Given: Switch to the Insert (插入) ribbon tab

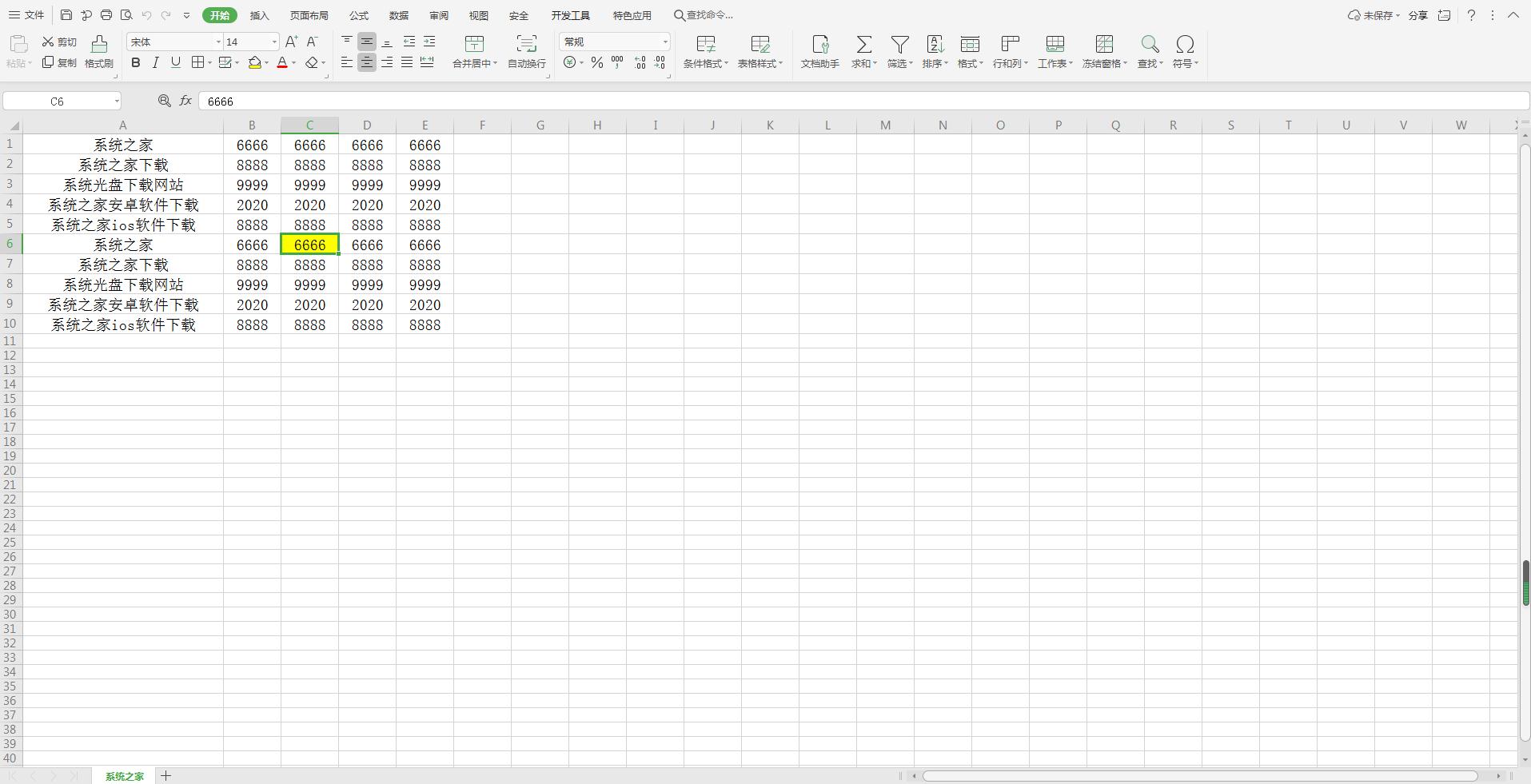Looking at the screenshot, I should click(x=259, y=15).
